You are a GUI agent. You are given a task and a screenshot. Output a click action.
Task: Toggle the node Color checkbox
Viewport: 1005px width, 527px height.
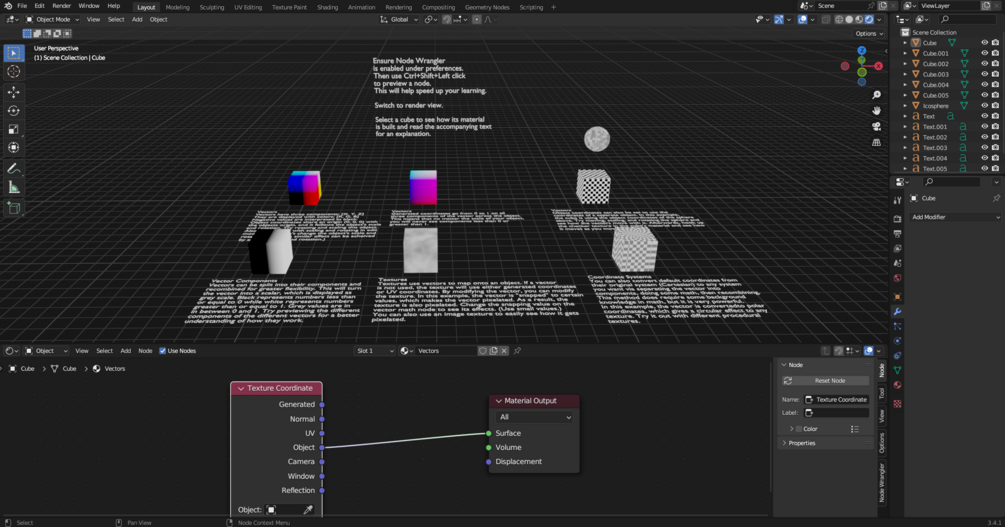tap(799, 429)
